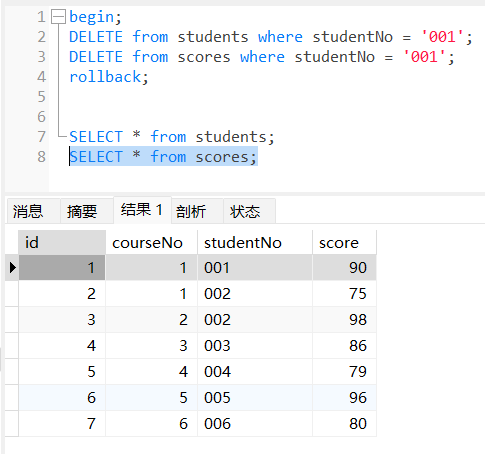The width and height of the screenshot is (485, 454).
Task: Click the 'rollback;' statement
Action: [109, 77]
